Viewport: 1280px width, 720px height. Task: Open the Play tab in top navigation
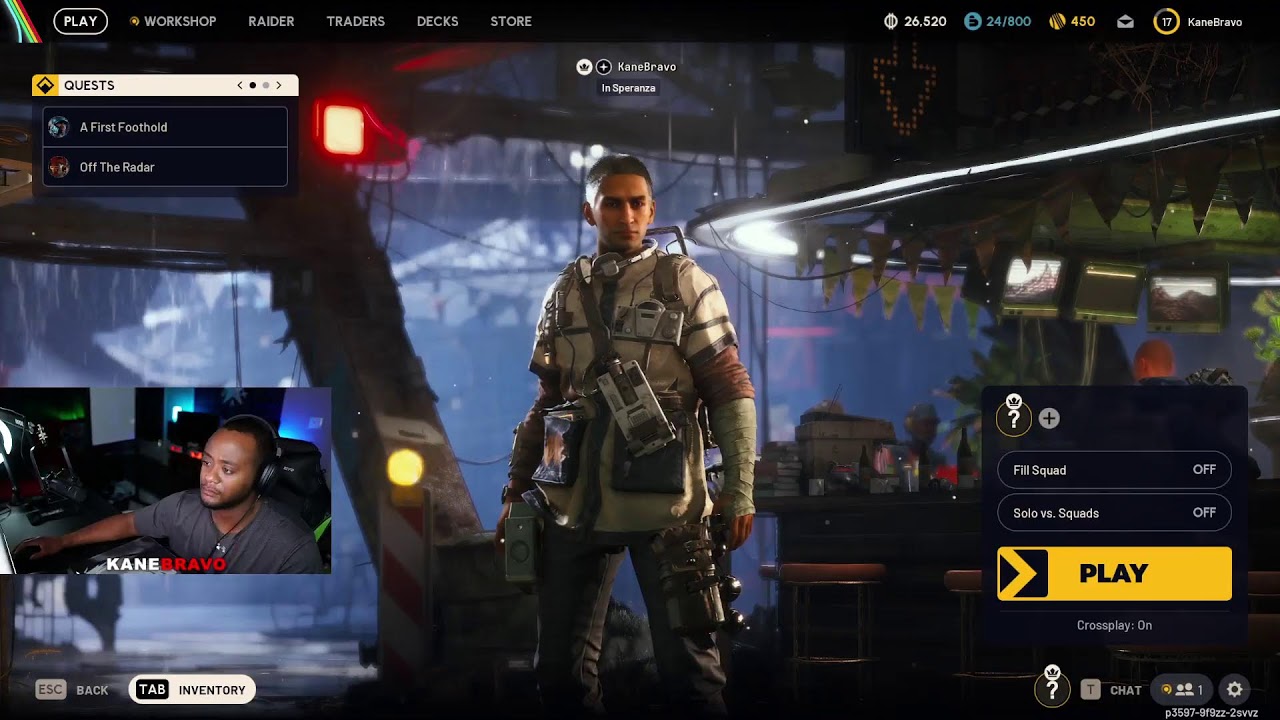pos(80,21)
